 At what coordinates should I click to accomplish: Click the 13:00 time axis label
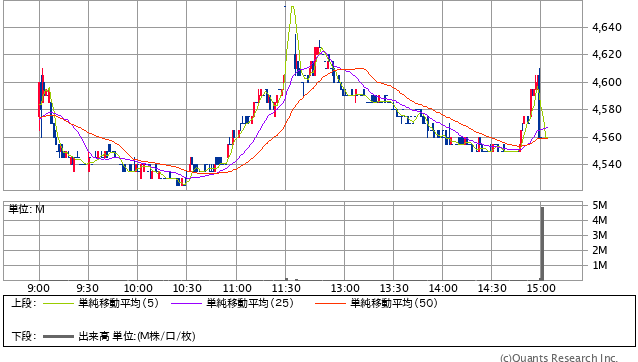[345, 288]
